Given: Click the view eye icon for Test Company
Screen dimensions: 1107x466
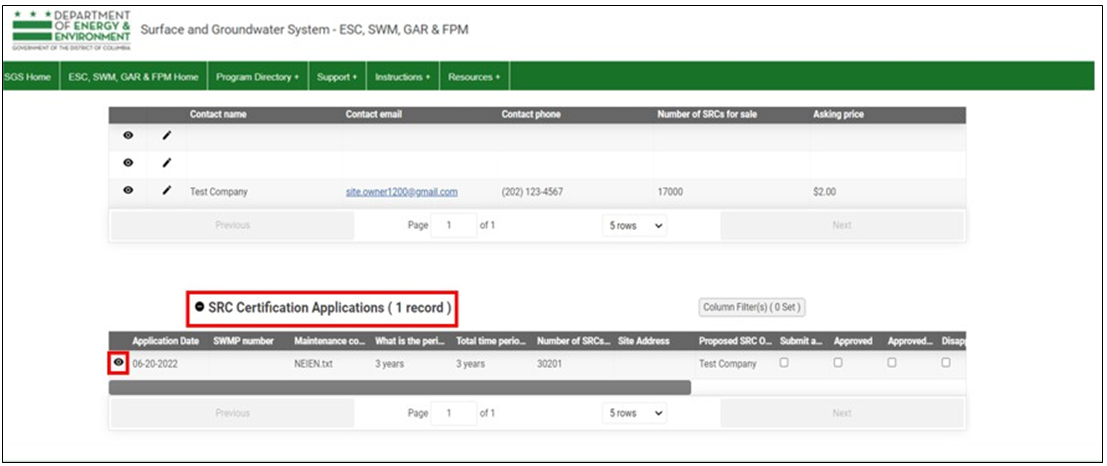Looking at the screenshot, I should pyautogui.click(x=128, y=192).
